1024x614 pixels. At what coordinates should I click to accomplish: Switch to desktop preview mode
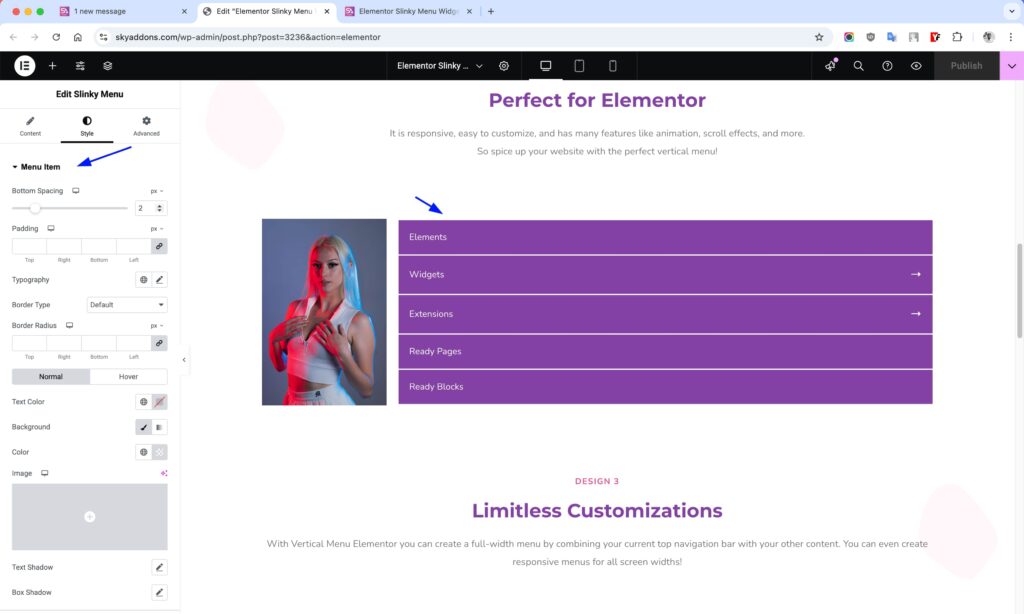point(545,65)
